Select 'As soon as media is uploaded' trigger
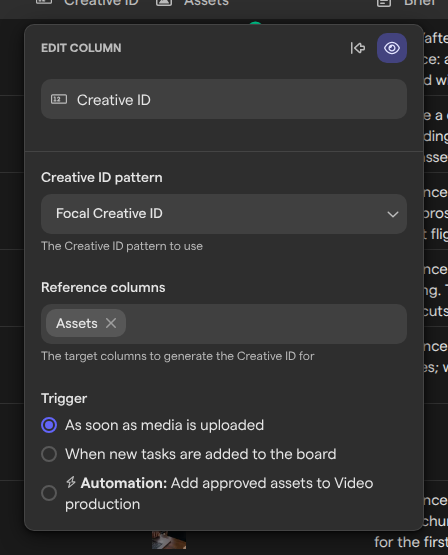The height and width of the screenshot is (555, 448). (49, 425)
